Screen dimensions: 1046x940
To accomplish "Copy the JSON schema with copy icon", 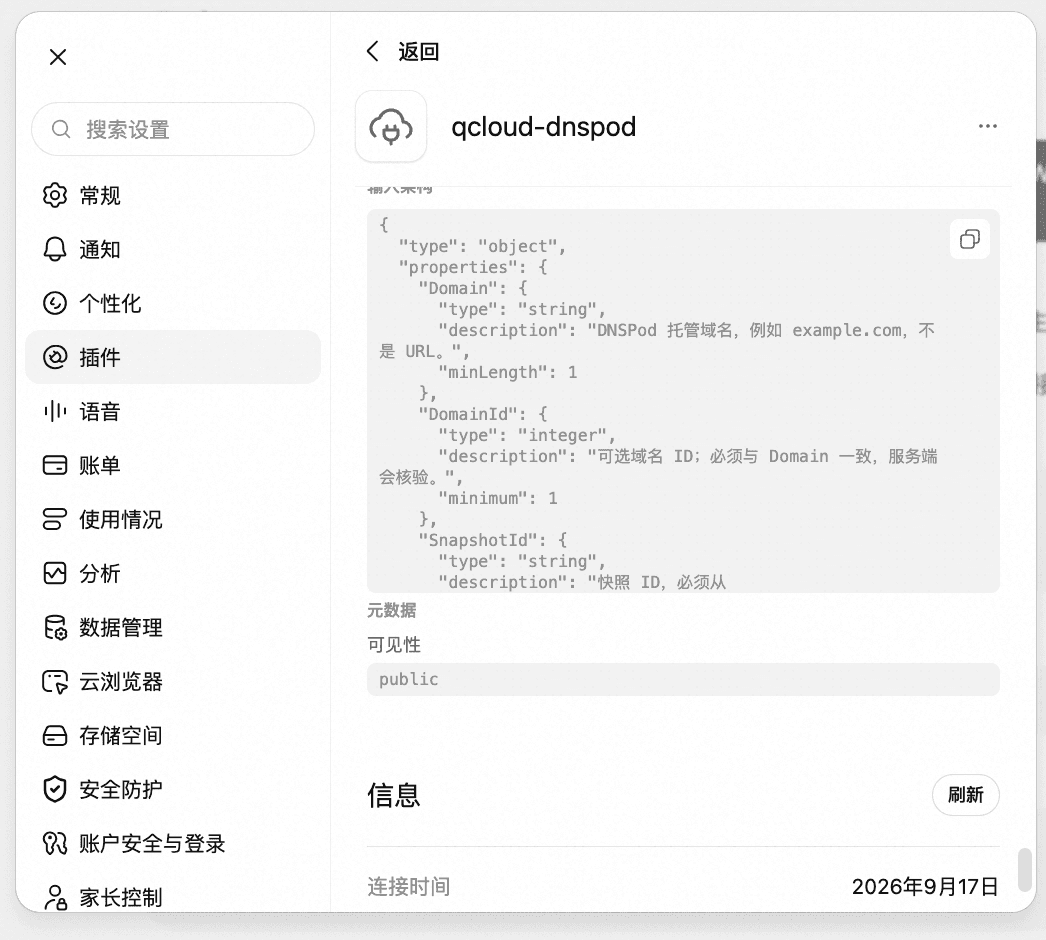I will click(x=969, y=239).
